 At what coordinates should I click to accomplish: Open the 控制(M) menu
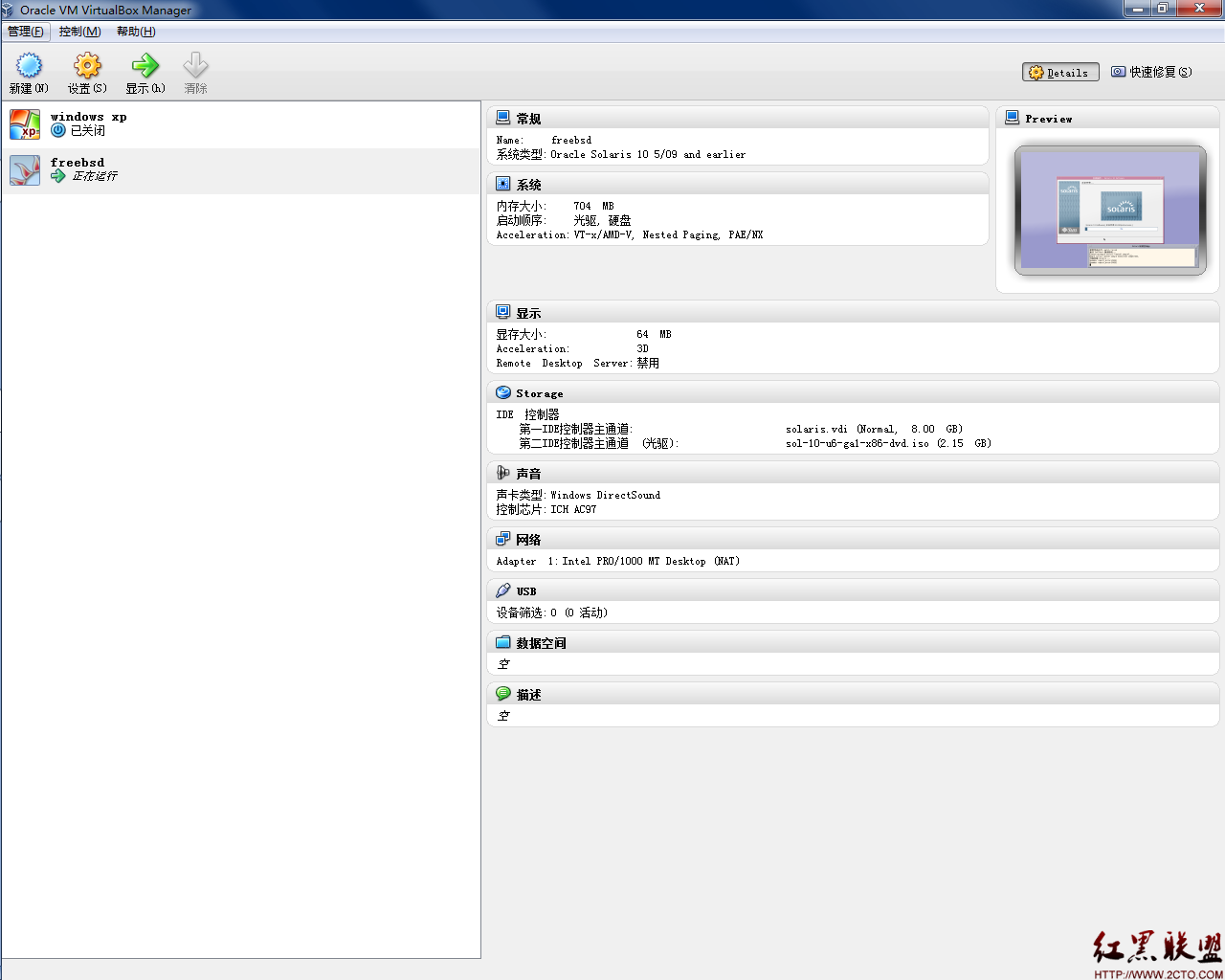(79, 32)
